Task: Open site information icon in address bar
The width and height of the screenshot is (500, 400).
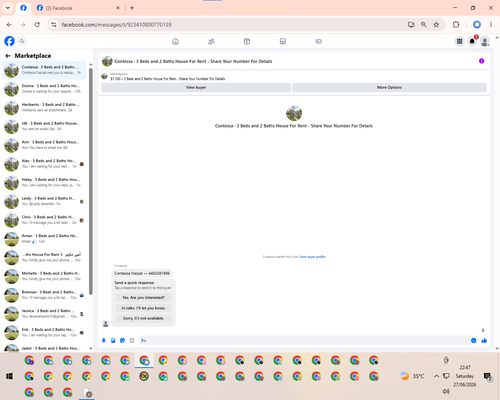Action: coord(54,25)
